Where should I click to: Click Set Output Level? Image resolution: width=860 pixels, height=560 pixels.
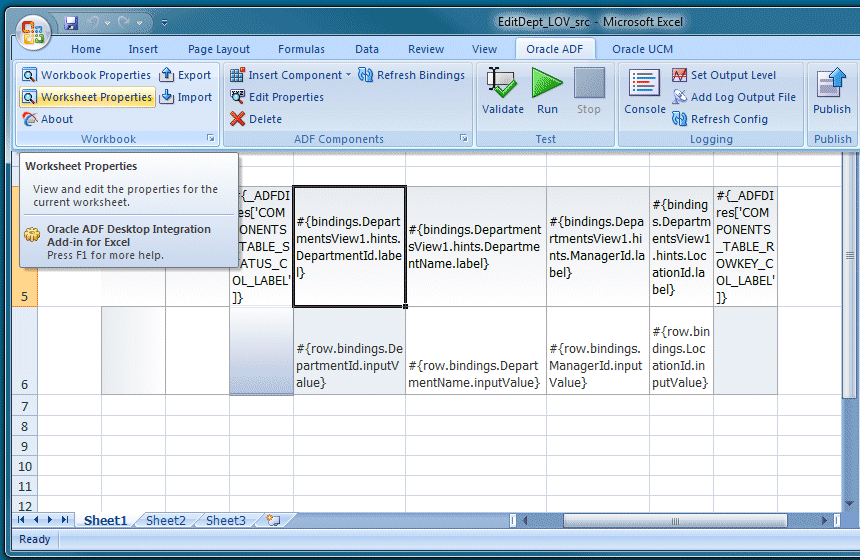tap(724, 75)
